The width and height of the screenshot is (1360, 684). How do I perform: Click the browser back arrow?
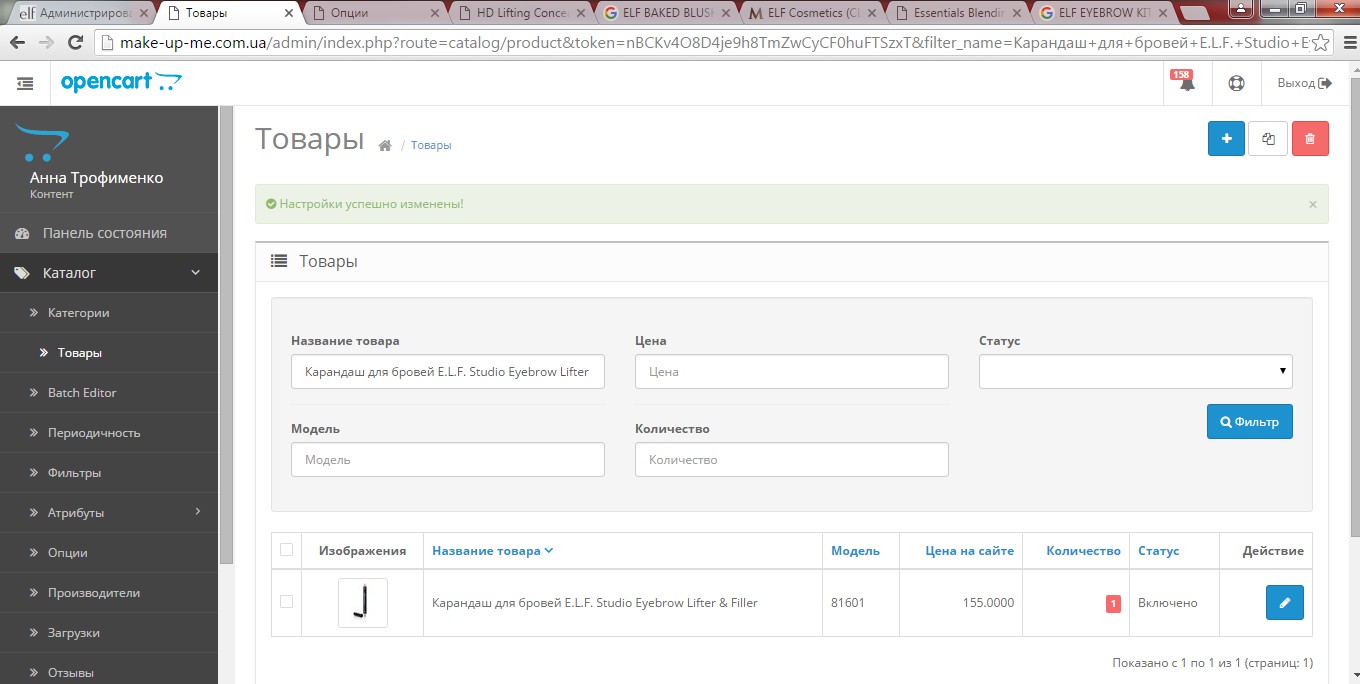[x=17, y=43]
